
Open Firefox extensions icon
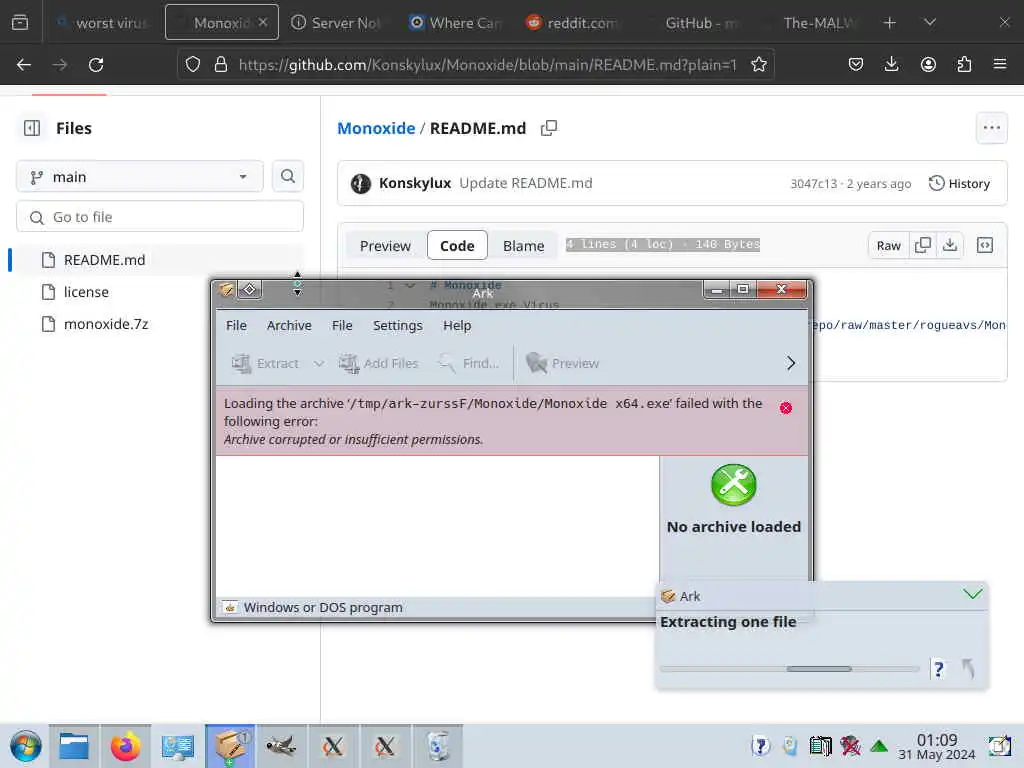point(964,64)
